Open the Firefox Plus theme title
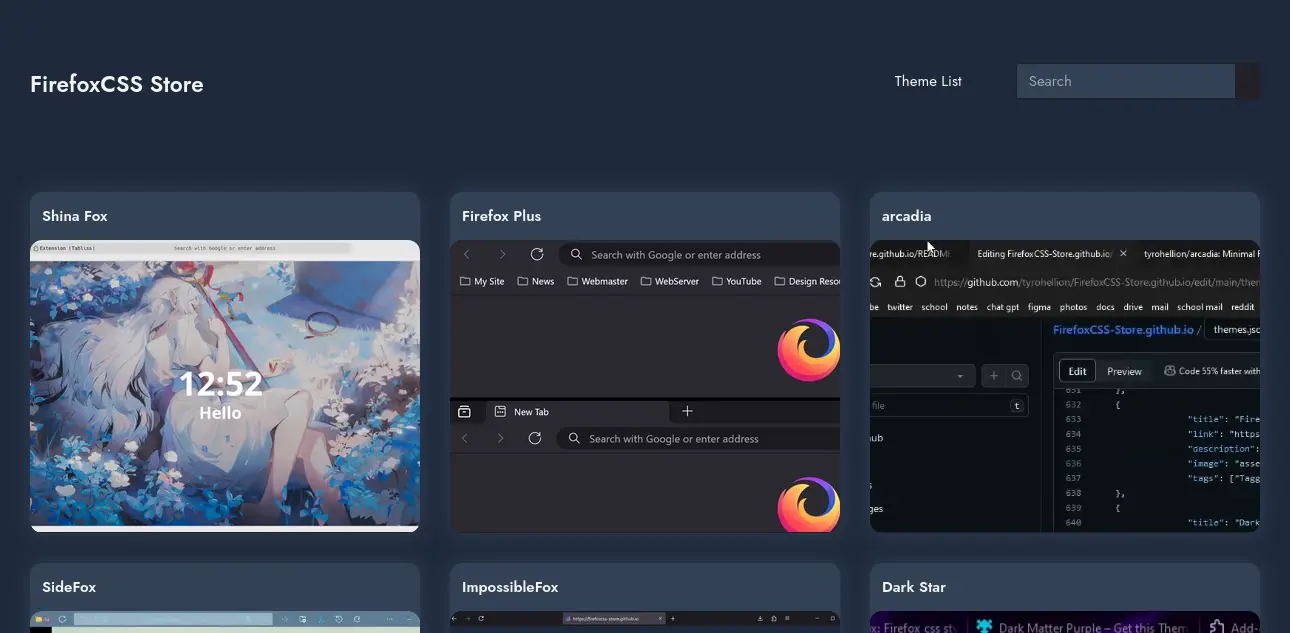This screenshot has width=1290, height=633. pyautogui.click(x=501, y=216)
